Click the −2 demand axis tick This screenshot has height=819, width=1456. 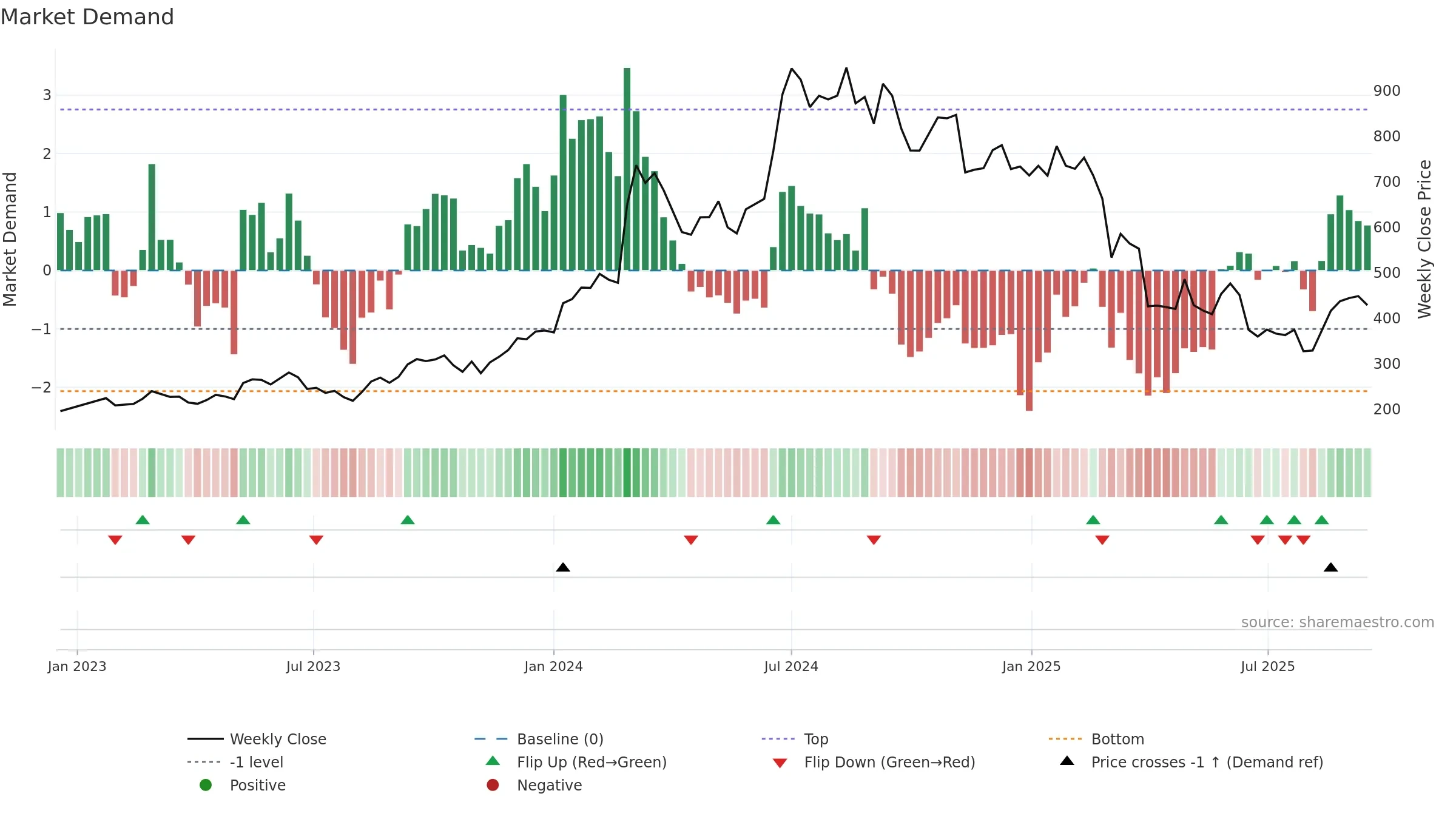click(42, 387)
